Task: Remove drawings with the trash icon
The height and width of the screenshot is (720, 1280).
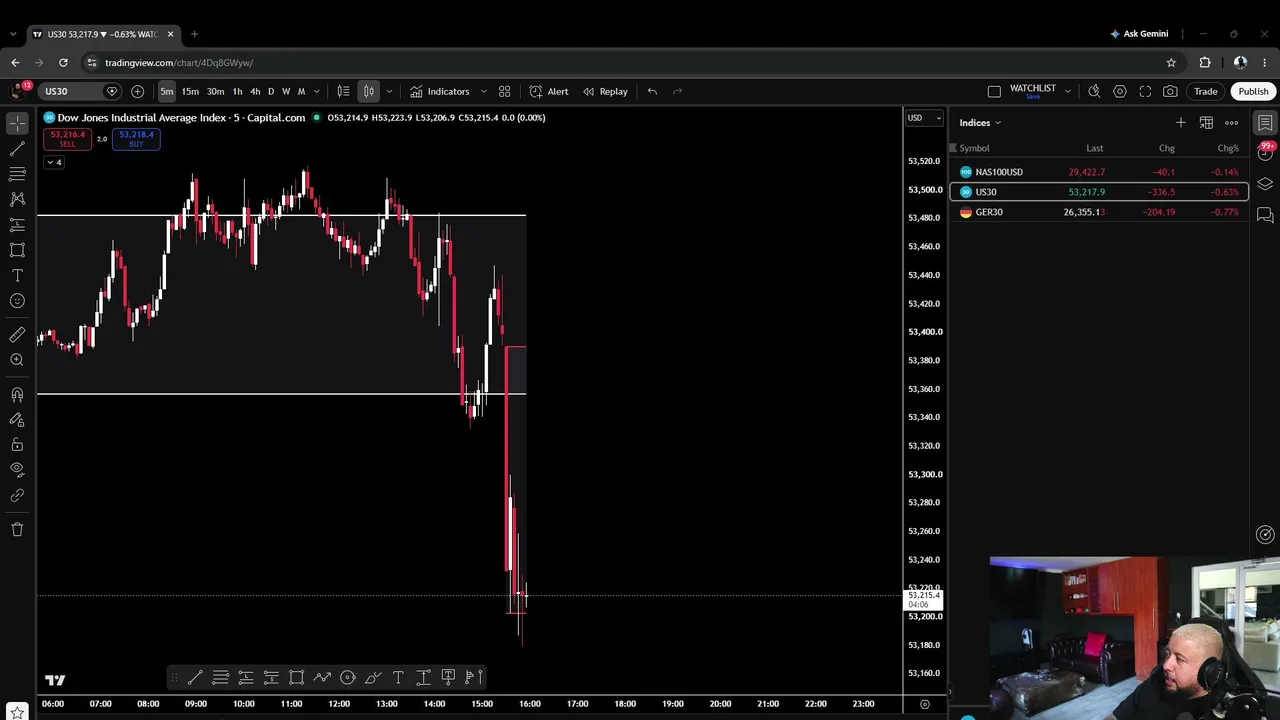Action: point(17,530)
